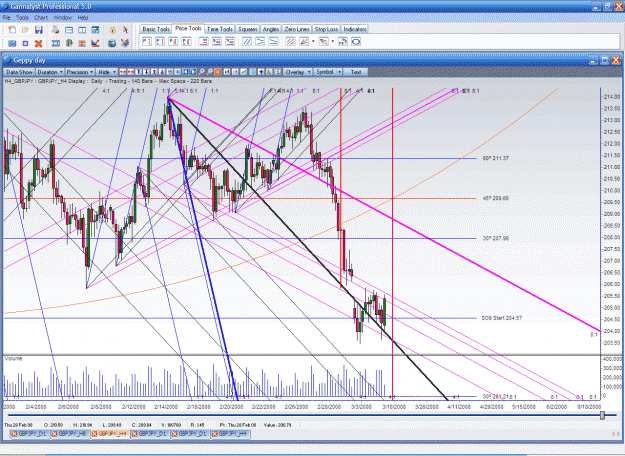Click the Print icon in main toolbar
Screen dimensions: 625x456
point(55,30)
